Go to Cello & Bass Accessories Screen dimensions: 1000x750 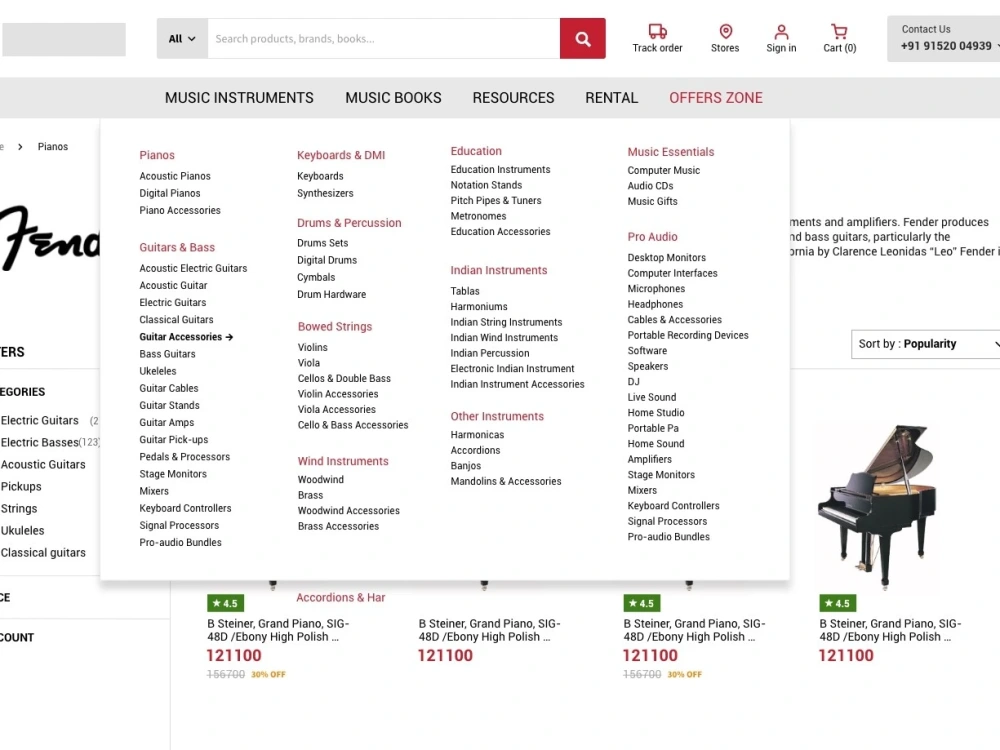pyautogui.click(x=353, y=425)
